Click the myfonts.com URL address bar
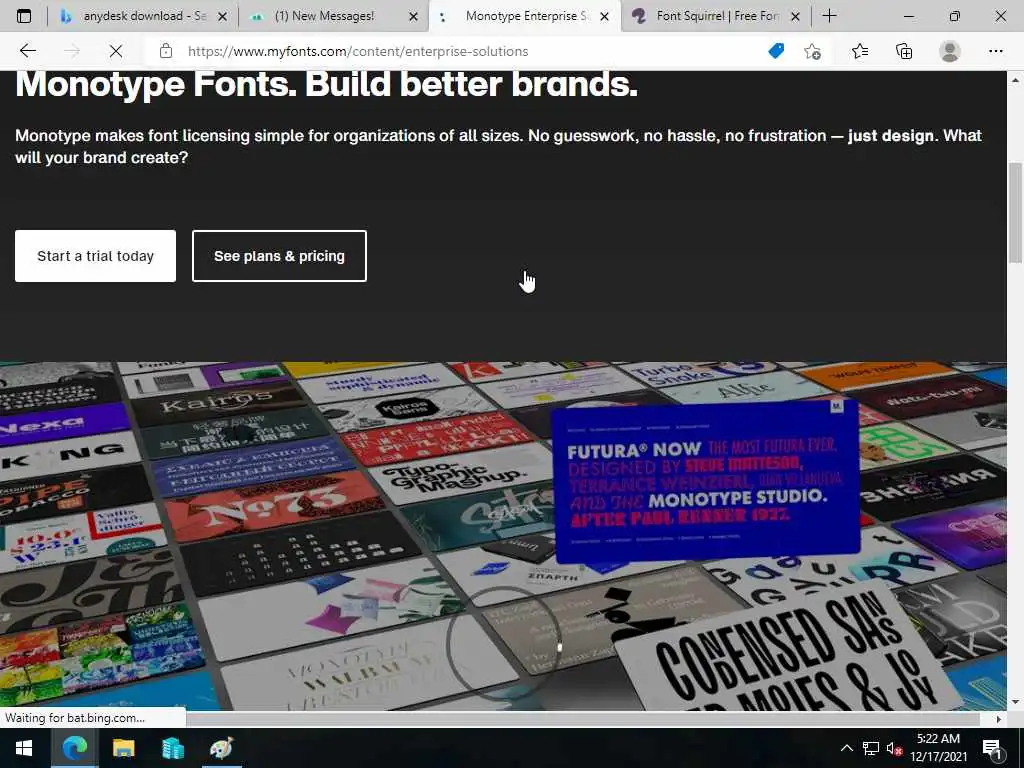This screenshot has height=768, width=1024. (x=358, y=51)
